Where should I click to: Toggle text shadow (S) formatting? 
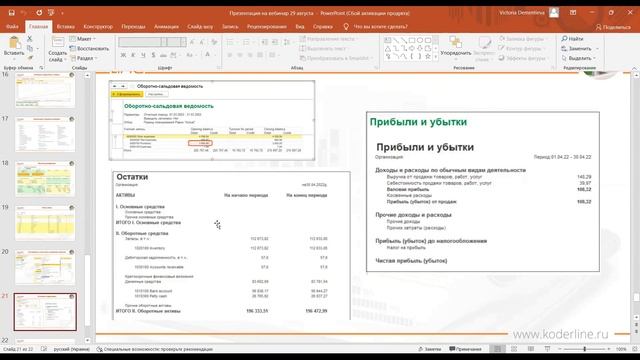pyautogui.click(x=153, y=55)
